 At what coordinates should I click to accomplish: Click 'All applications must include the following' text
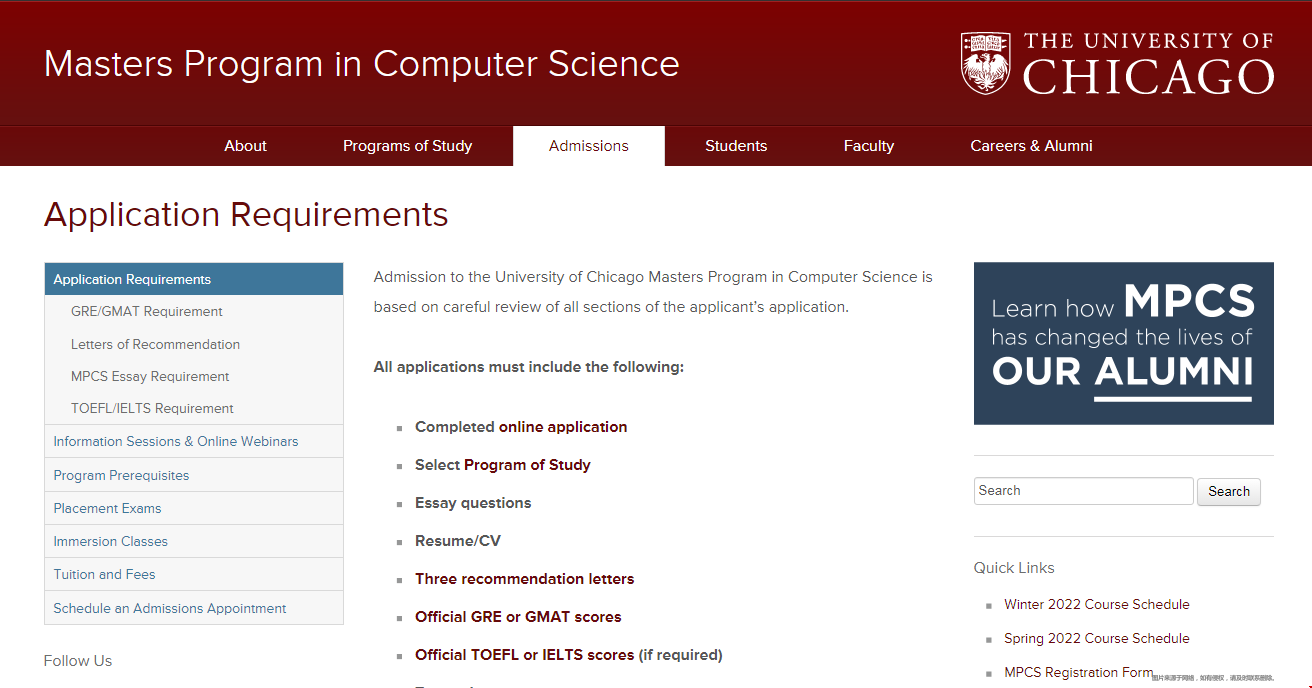(529, 367)
